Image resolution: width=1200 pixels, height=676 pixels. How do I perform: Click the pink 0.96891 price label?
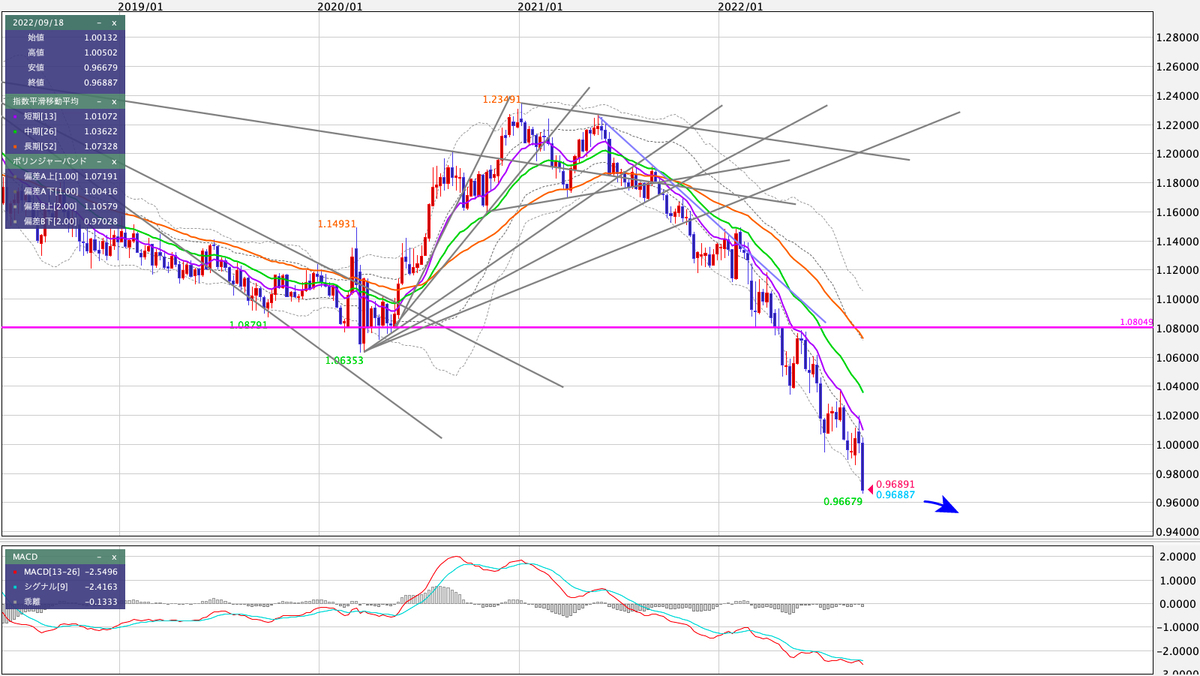895,484
